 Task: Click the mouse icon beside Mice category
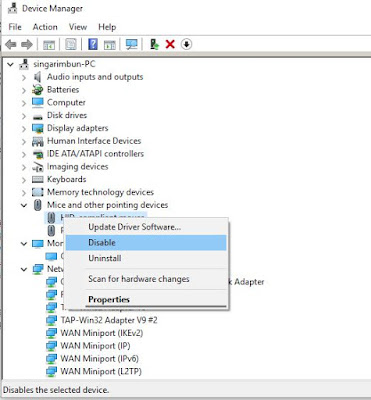tap(38, 205)
